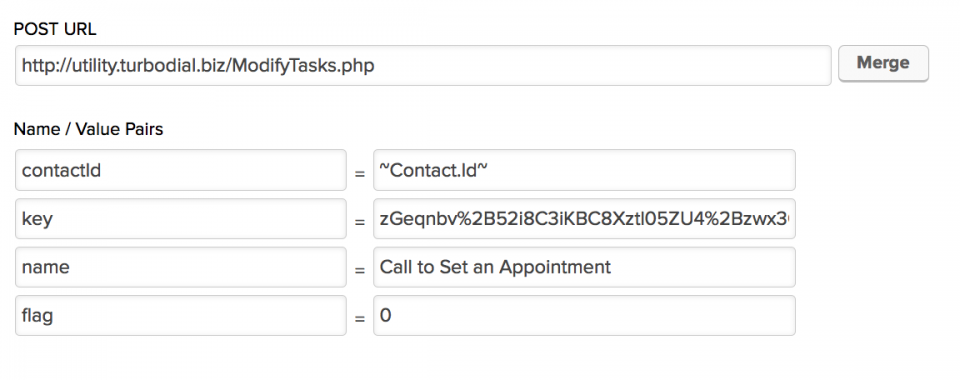Select the key name field

tap(181, 218)
